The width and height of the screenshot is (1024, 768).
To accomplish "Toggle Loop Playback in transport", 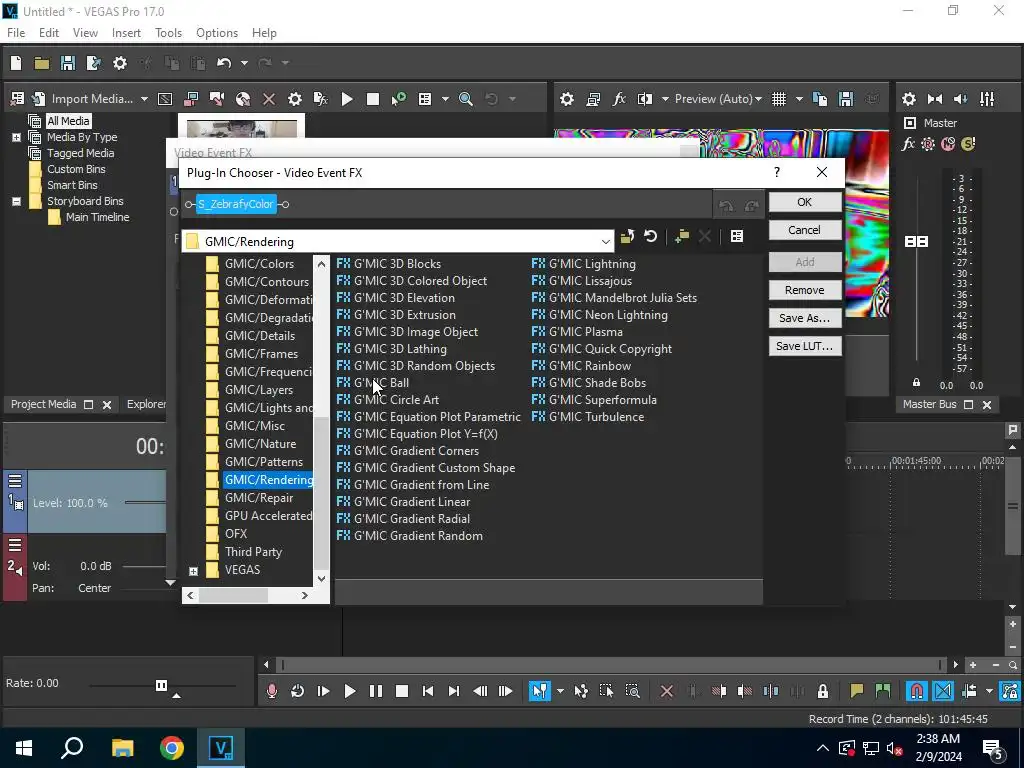I will (x=297, y=691).
